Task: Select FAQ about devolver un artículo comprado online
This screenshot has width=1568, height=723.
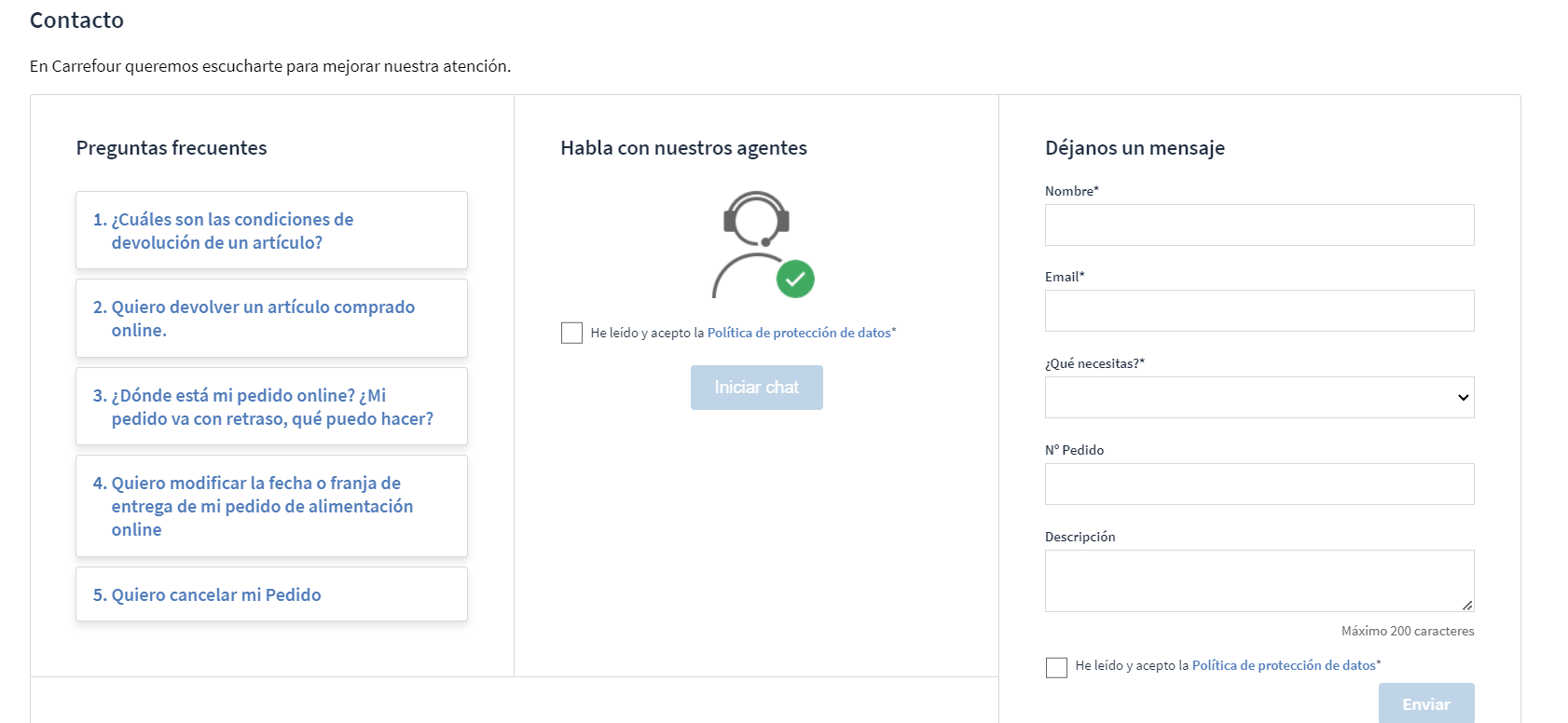Action: pos(270,318)
